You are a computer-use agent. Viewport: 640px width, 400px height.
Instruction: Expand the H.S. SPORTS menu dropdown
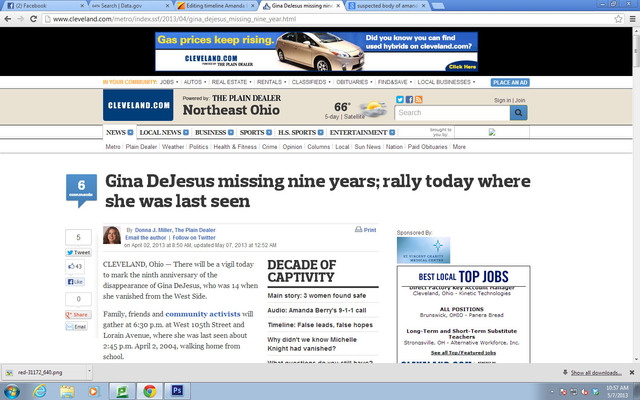[320, 132]
